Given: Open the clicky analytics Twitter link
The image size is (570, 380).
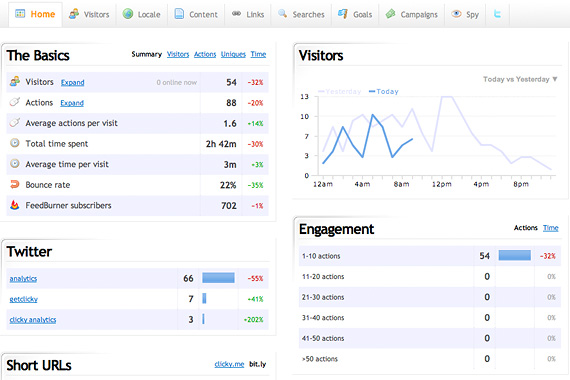Looking at the screenshot, I should click(x=33, y=320).
